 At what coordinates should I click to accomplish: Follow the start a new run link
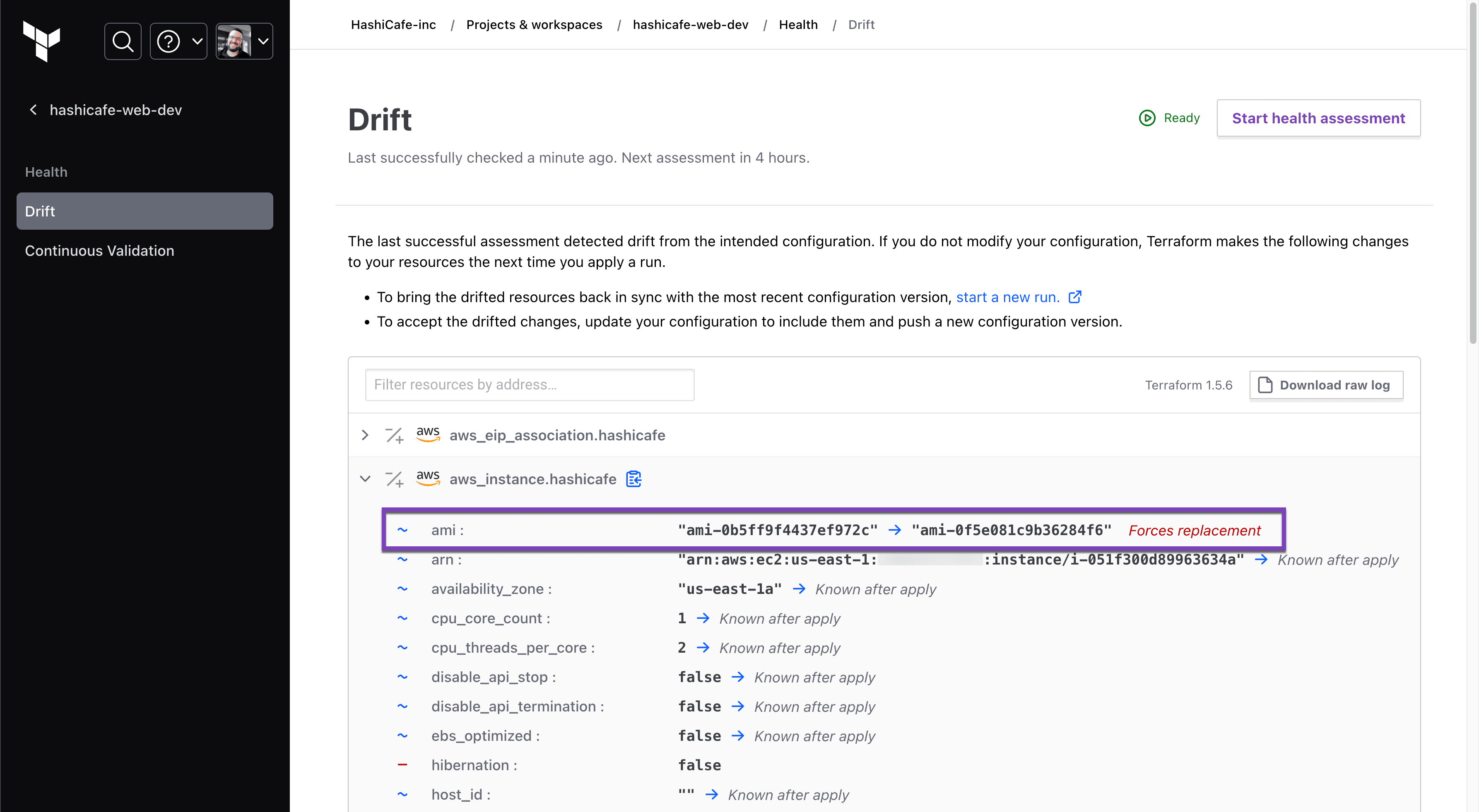click(1007, 297)
